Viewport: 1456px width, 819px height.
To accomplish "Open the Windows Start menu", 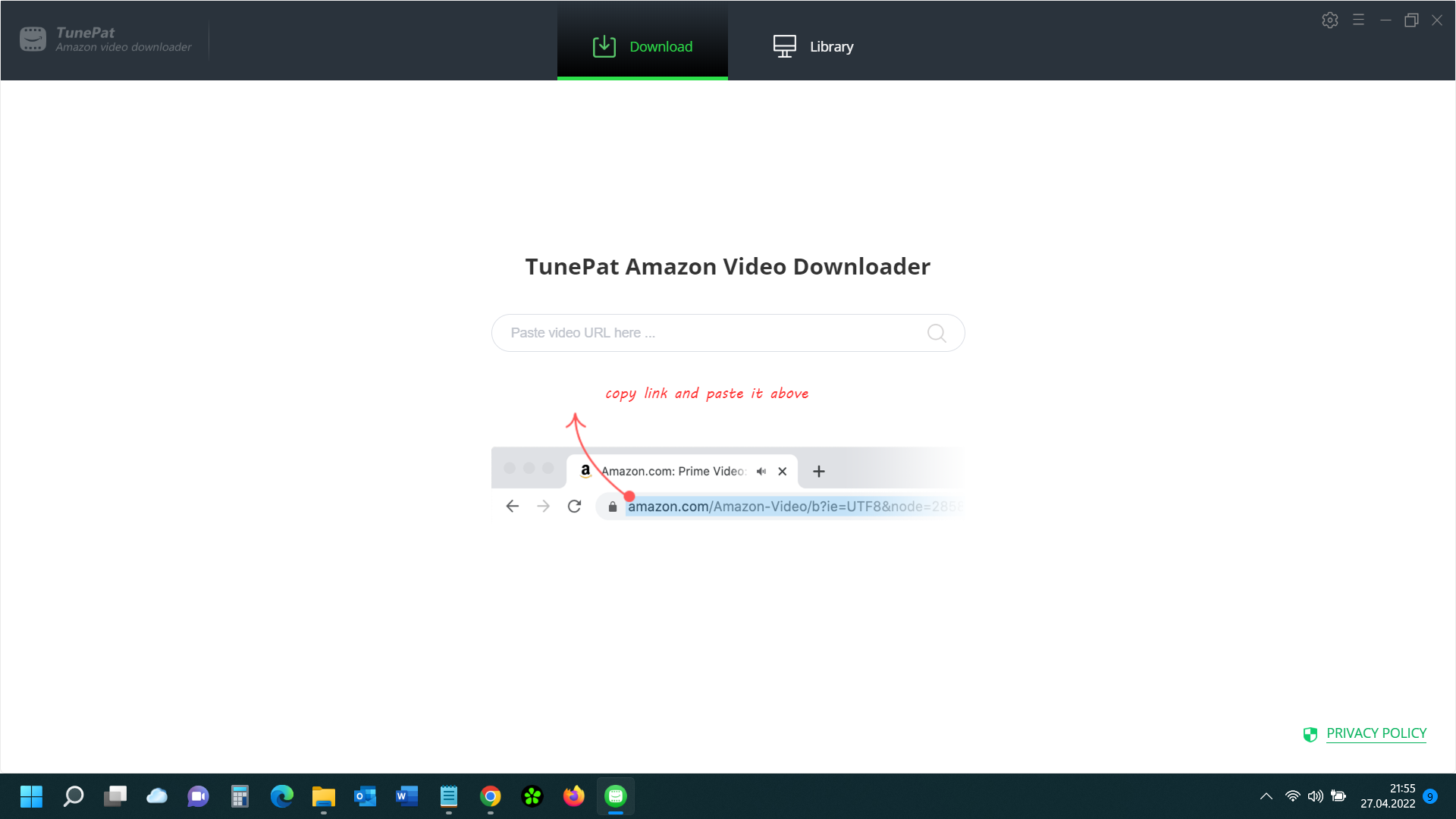I will tap(32, 796).
